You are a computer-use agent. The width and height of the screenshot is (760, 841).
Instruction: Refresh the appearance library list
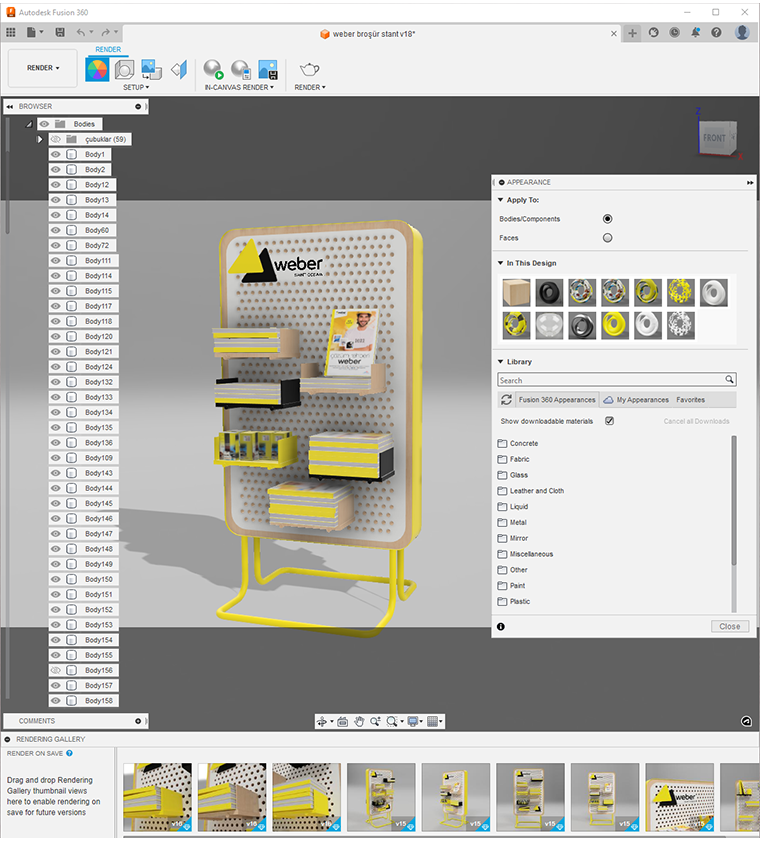(506, 400)
